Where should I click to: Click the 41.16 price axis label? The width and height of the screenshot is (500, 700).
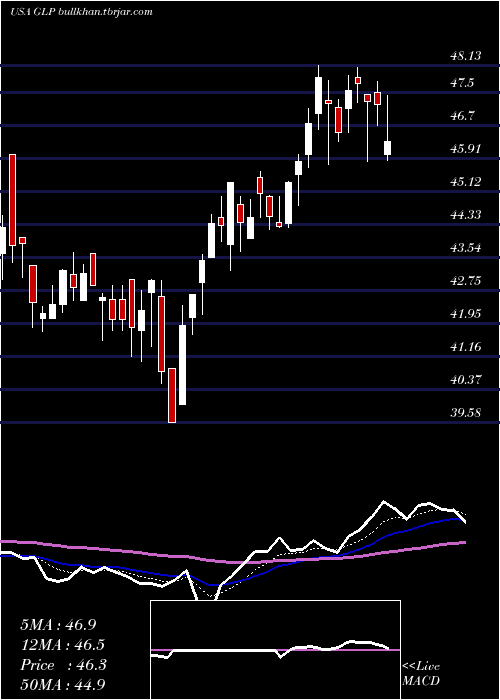466,346
